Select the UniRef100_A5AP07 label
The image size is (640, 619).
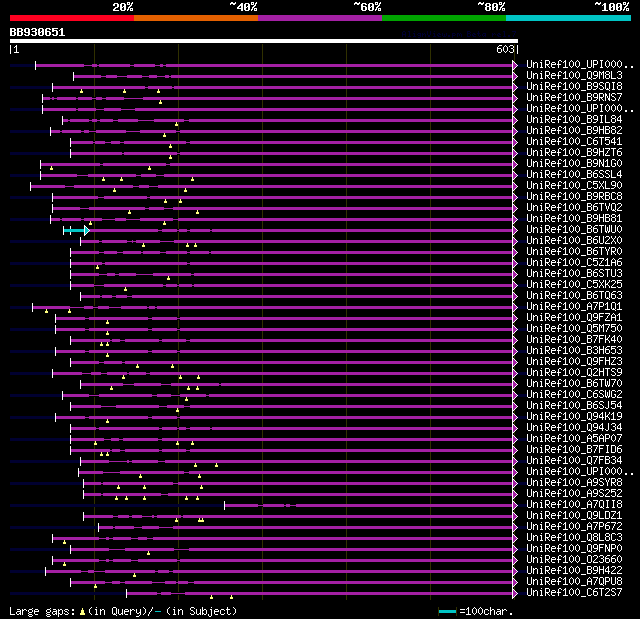[574, 439]
